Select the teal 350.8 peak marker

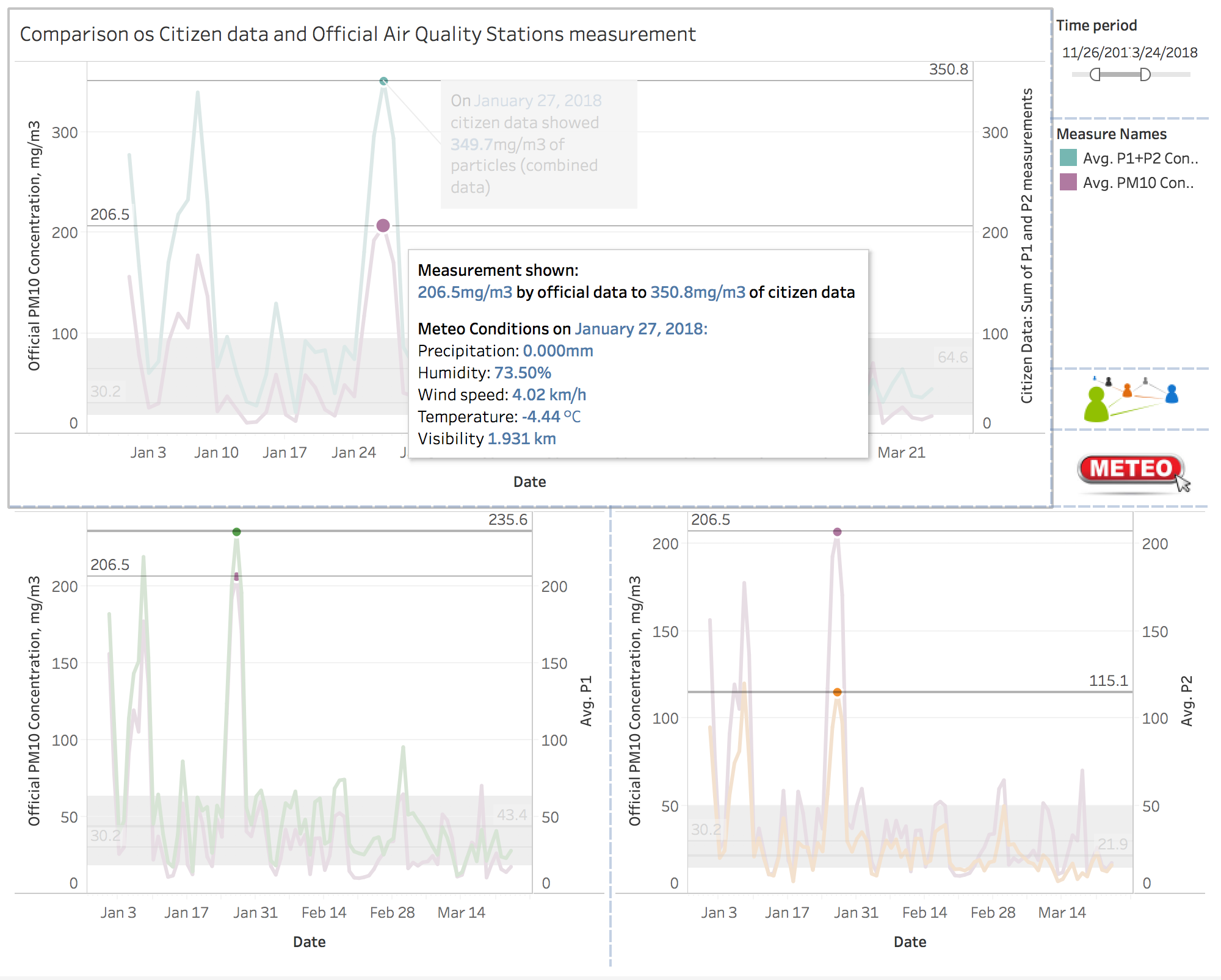(x=383, y=81)
